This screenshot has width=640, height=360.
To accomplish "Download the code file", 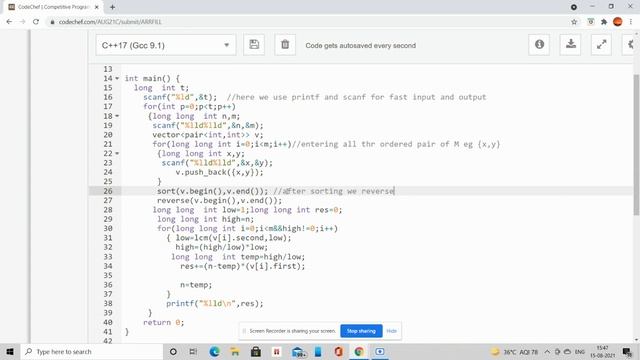I will coord(570,44).
